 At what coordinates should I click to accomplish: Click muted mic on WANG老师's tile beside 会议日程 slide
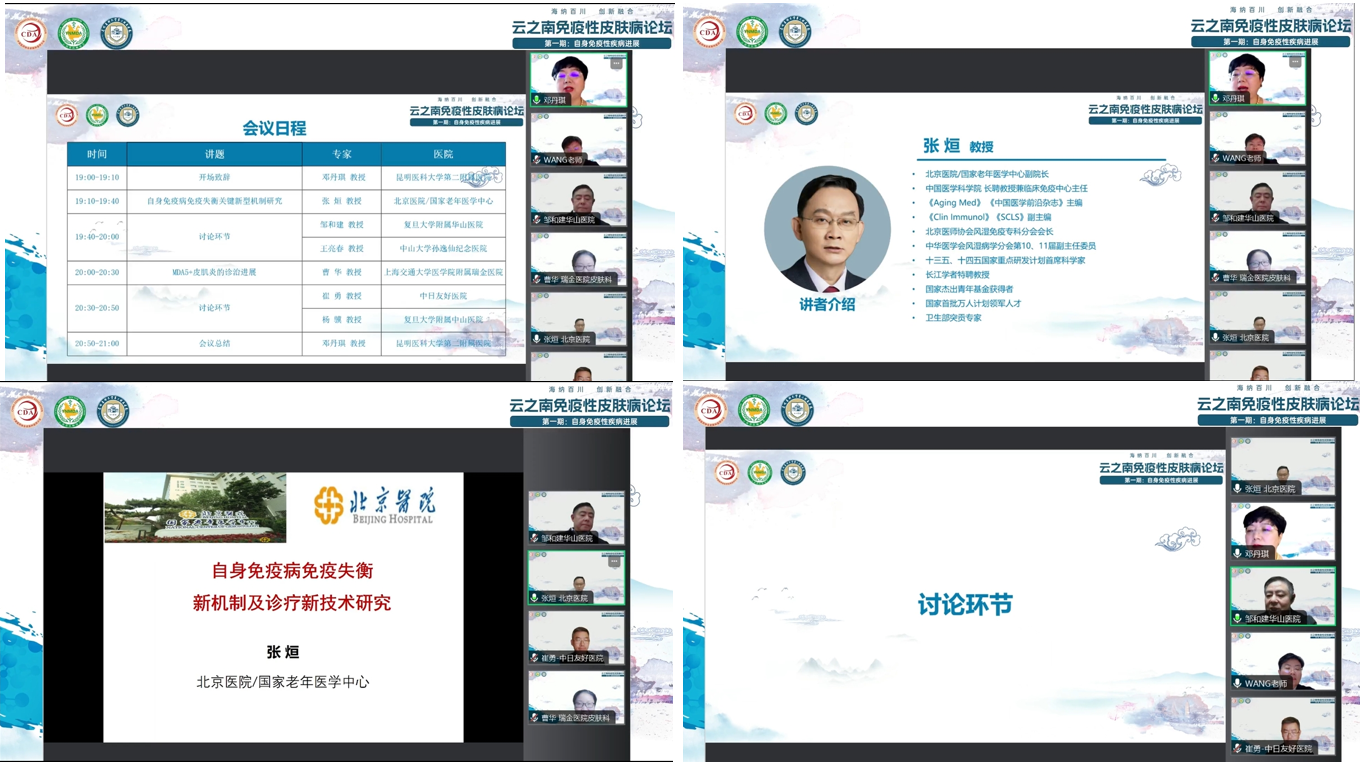537,160
